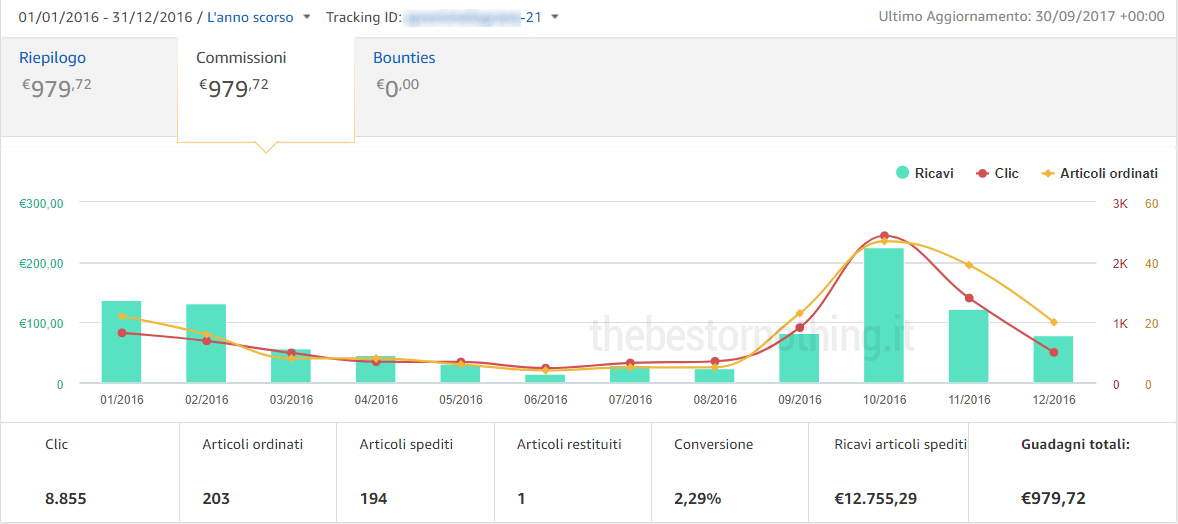Click the 03/2016 revenue bar

click(291, 366)
